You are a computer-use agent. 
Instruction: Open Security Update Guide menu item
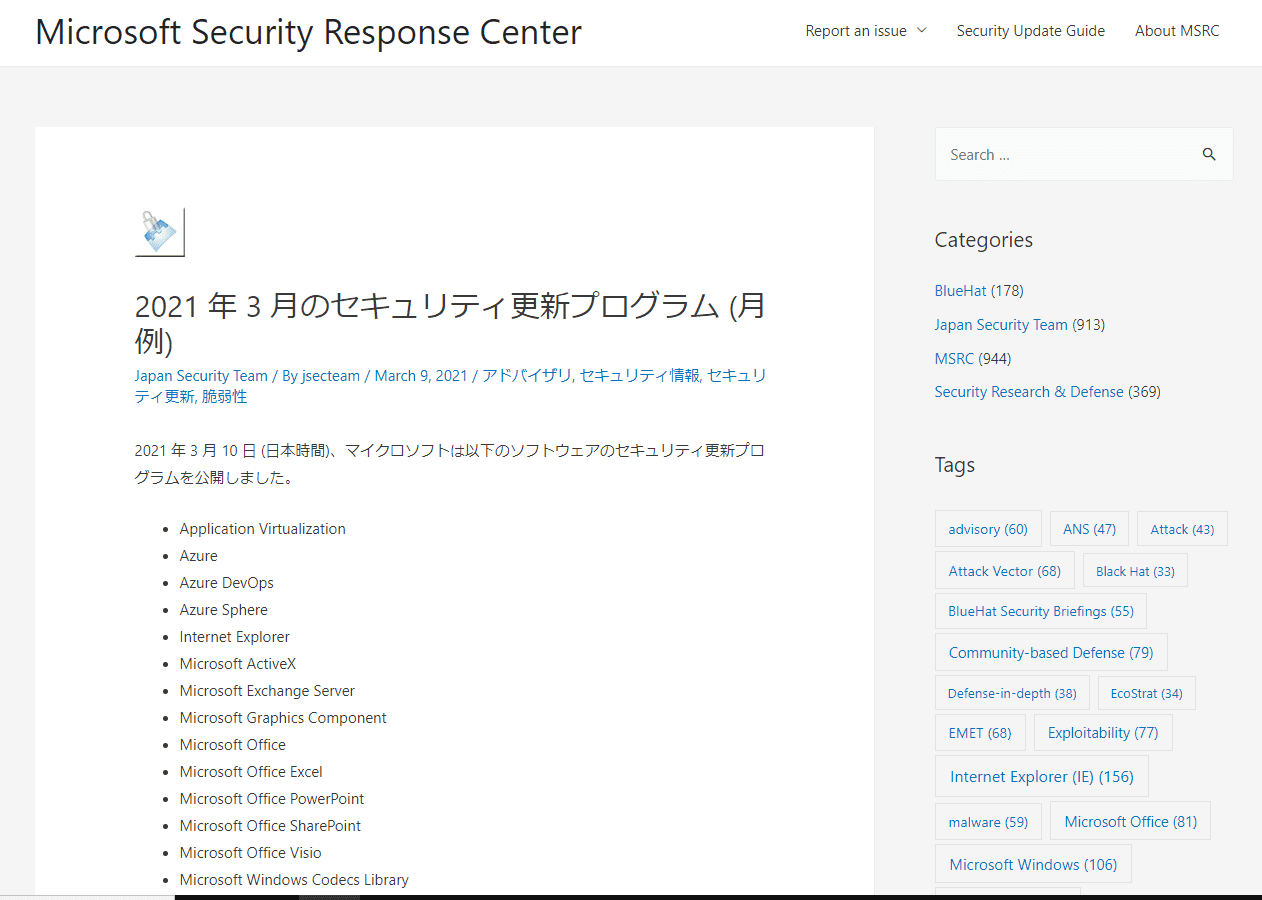[1030, 31]
